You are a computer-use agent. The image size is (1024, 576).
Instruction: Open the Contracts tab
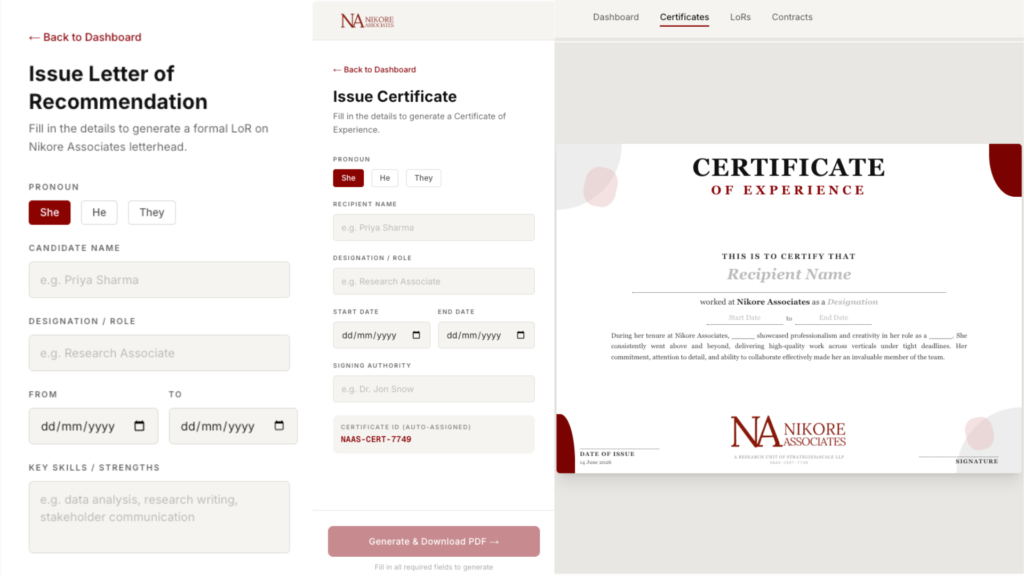tap(792, 17)
